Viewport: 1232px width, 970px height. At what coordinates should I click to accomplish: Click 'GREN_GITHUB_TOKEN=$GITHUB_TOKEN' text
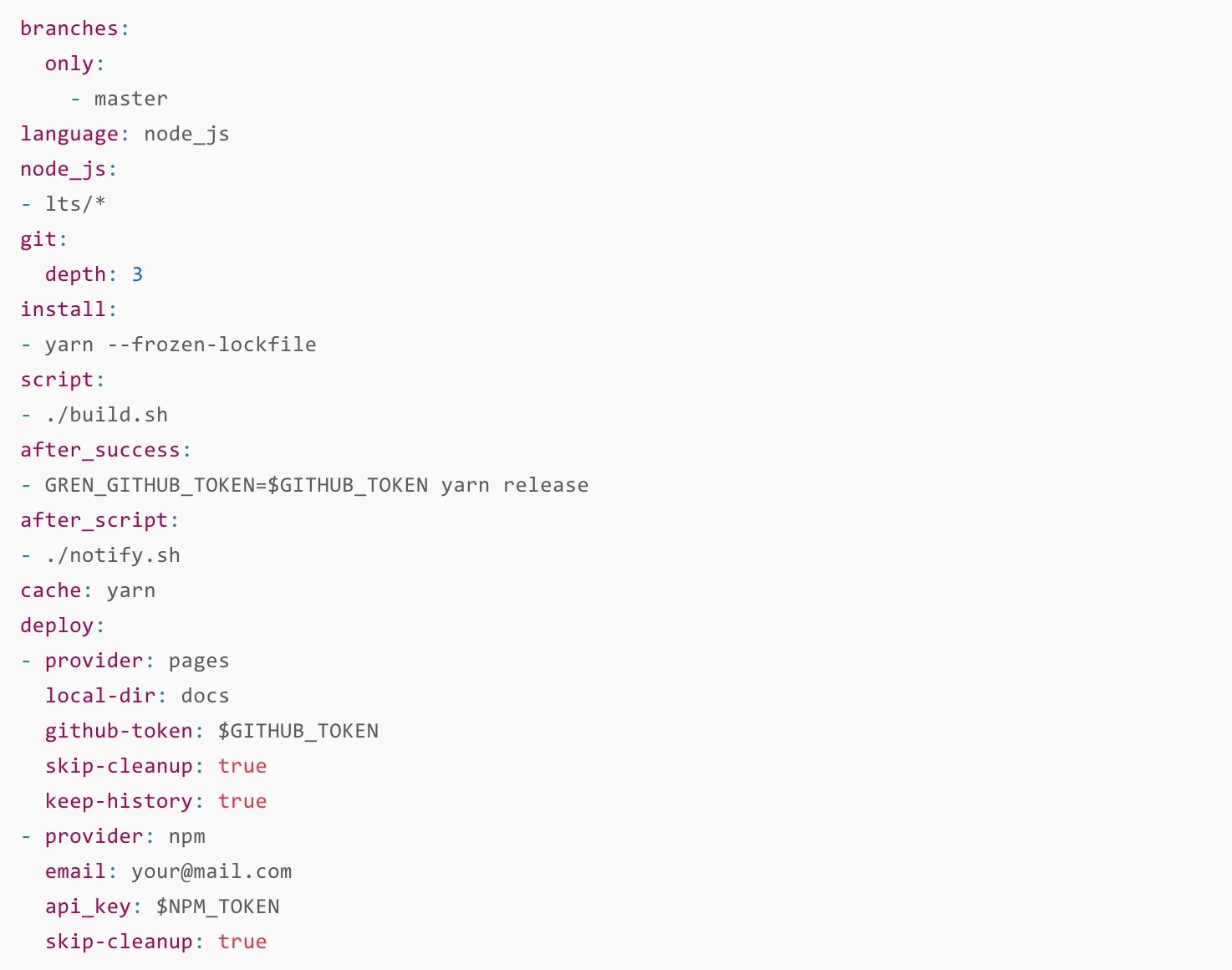pyautogui.click(x=237, y=485)
